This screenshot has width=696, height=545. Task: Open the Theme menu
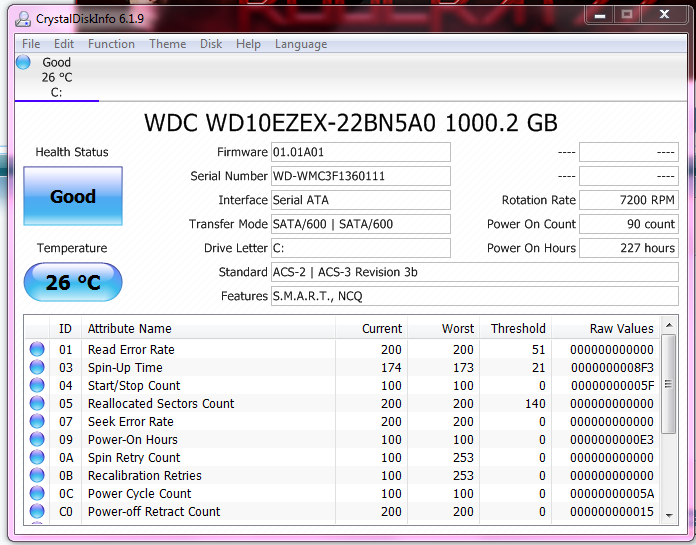[168, 44]
